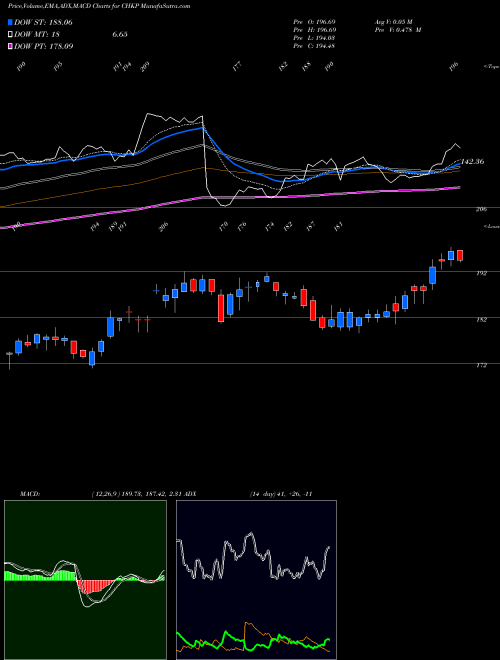Image resolution: width=500 pixels, height=660 pixels.
Task: Click the ADX '(14 day) 41, +26, -11' readout
Action: point(281,494)
